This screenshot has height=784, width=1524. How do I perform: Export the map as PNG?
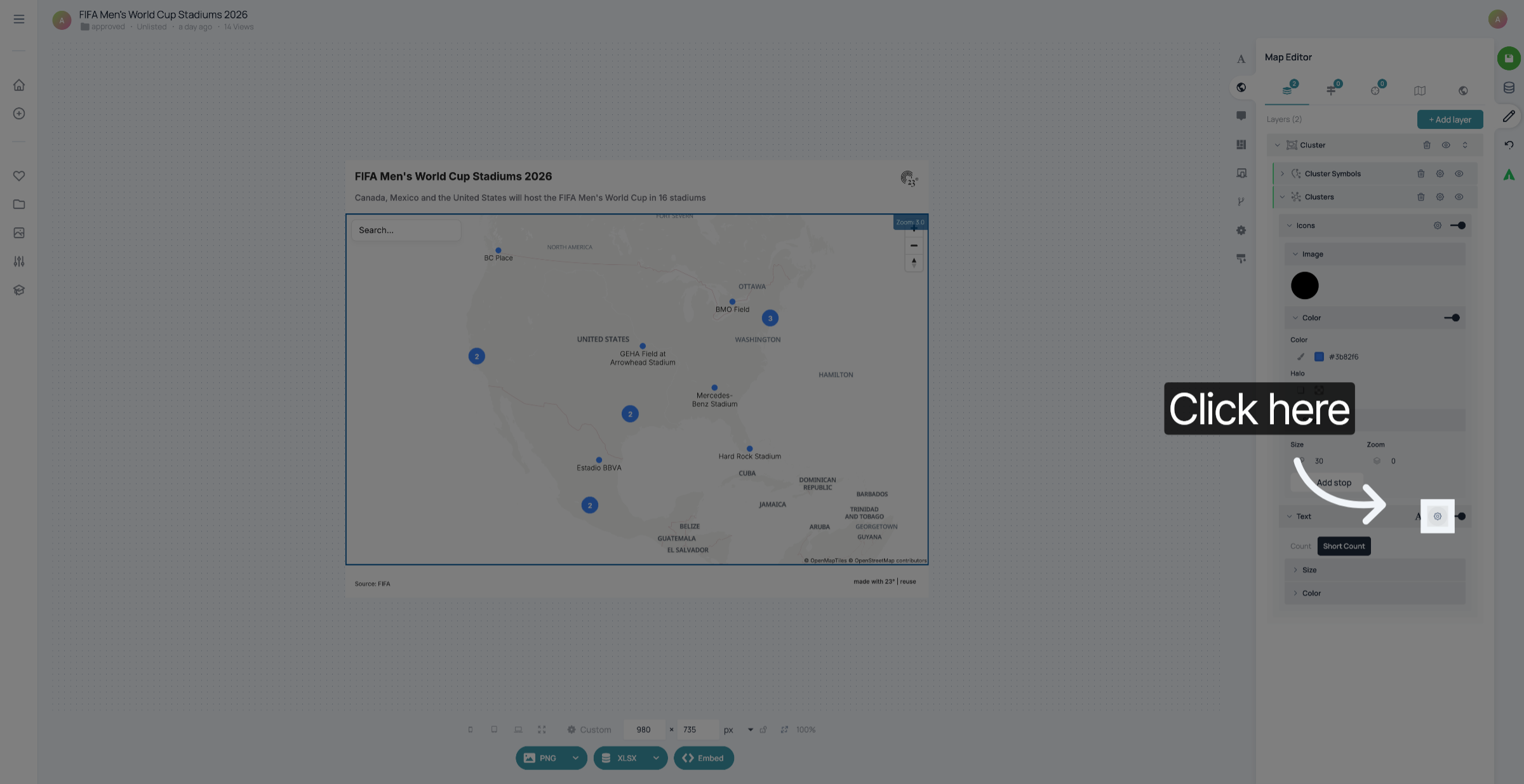(542, 758)
